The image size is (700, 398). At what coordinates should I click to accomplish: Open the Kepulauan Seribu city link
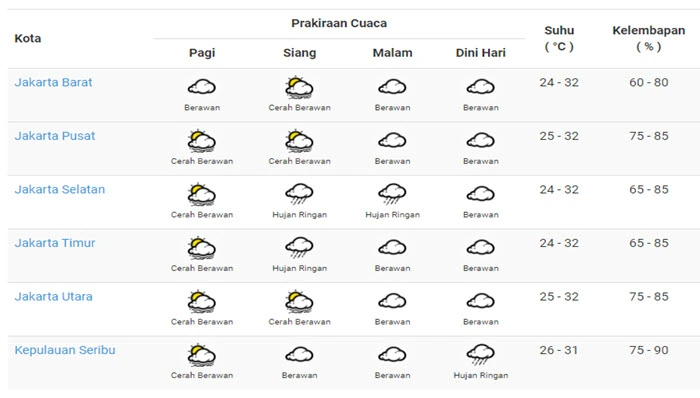(x=65, y=350)
